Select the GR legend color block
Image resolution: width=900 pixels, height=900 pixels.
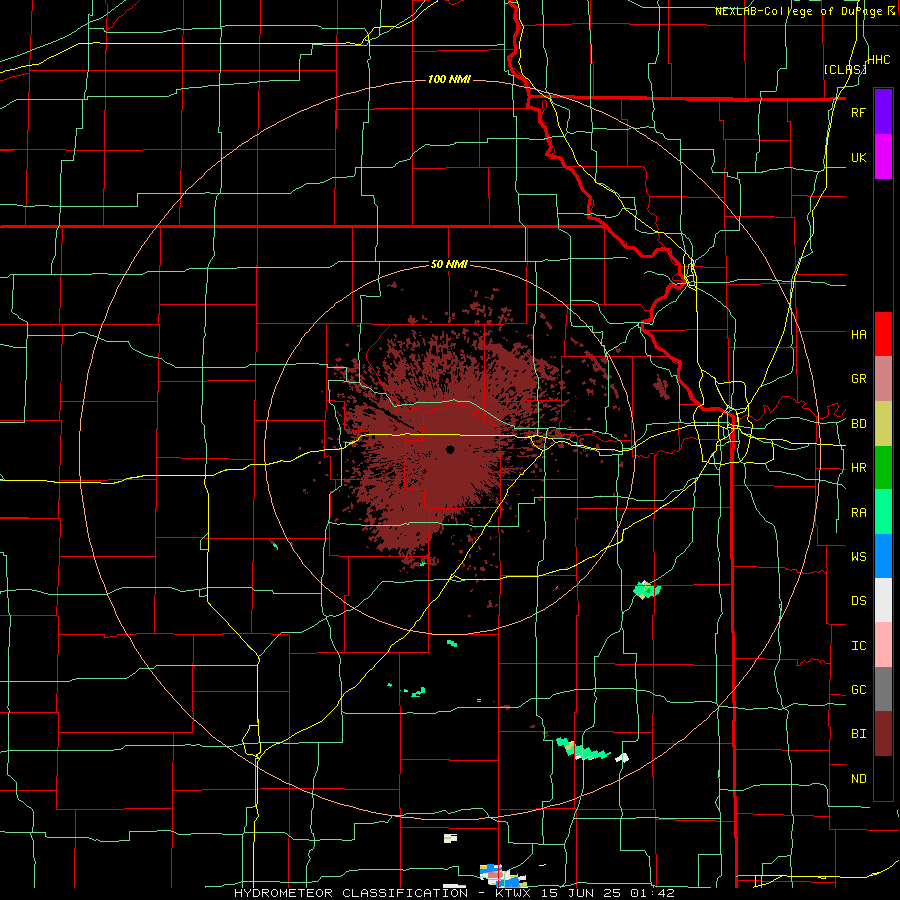pyautogui.click(x=883, y=379)
